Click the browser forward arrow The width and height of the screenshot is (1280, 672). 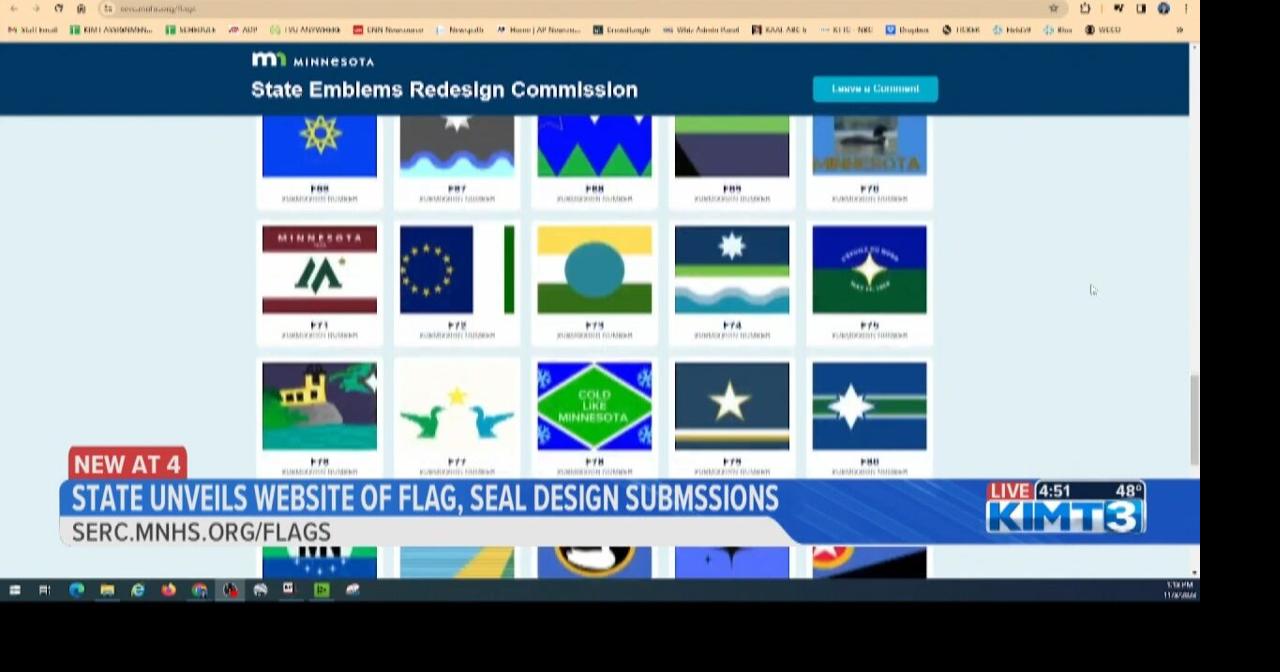click(35, 8)
